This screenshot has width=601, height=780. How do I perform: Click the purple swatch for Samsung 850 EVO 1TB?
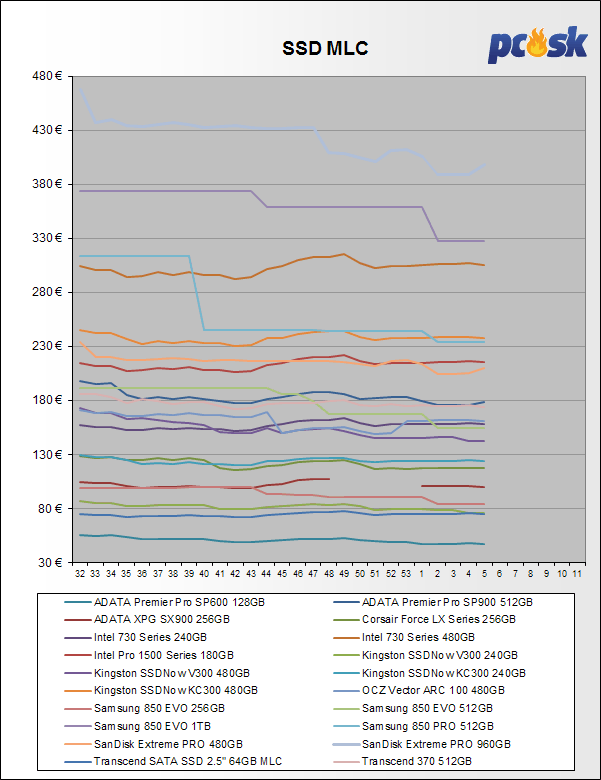78,726
